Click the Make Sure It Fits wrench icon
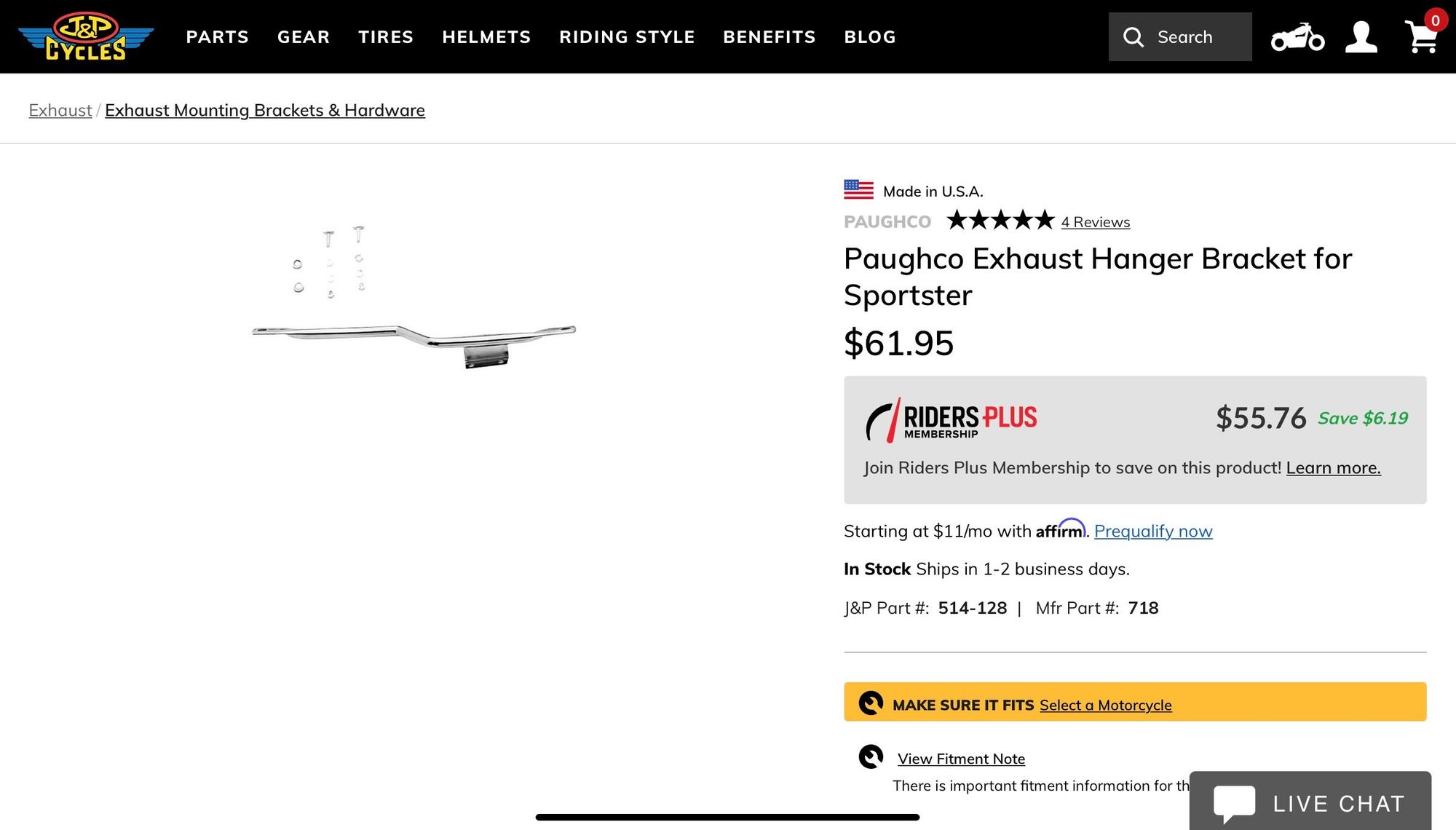1456x830 pixels. 871,703
